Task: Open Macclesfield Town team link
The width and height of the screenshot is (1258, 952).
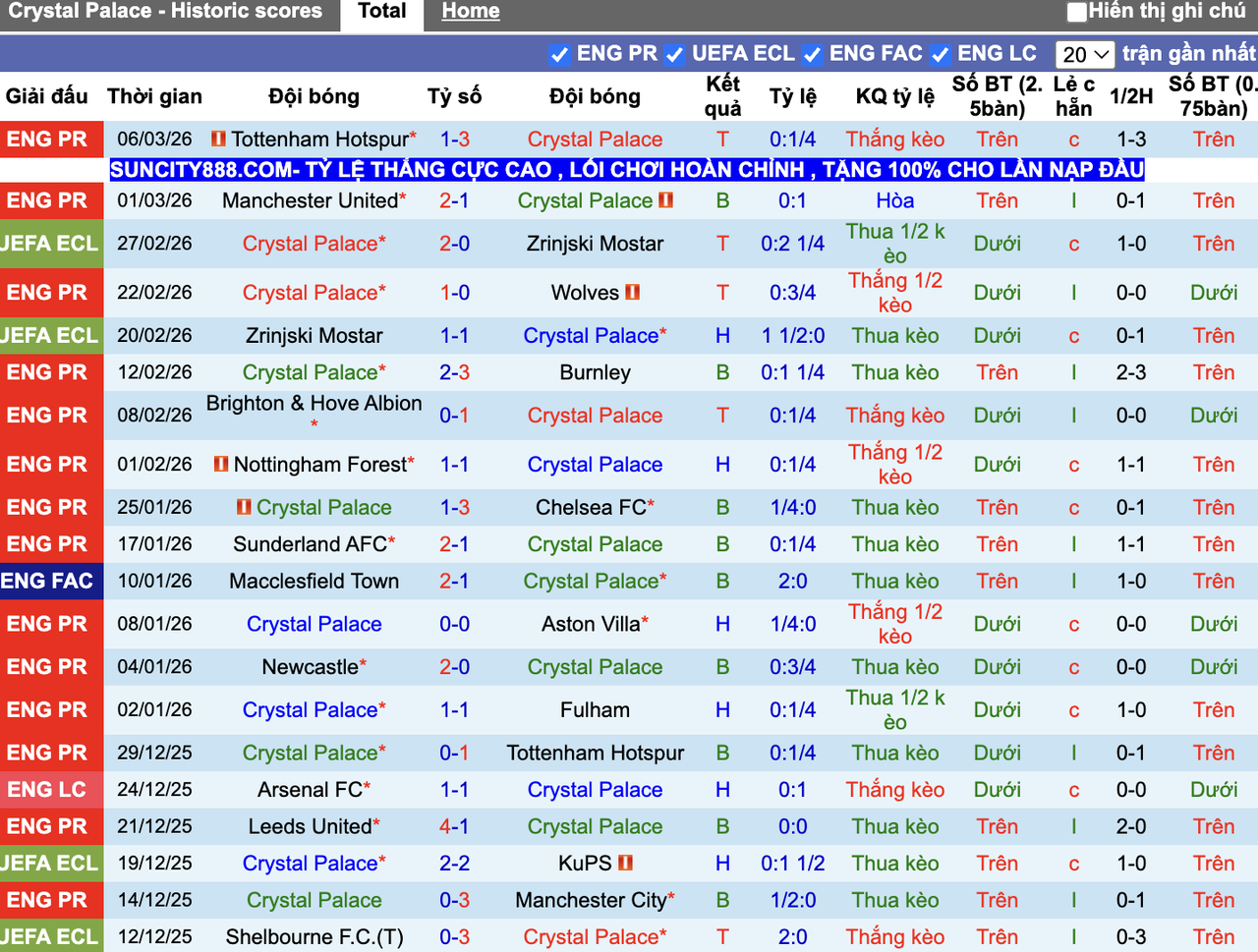Action: pos(314,582)
